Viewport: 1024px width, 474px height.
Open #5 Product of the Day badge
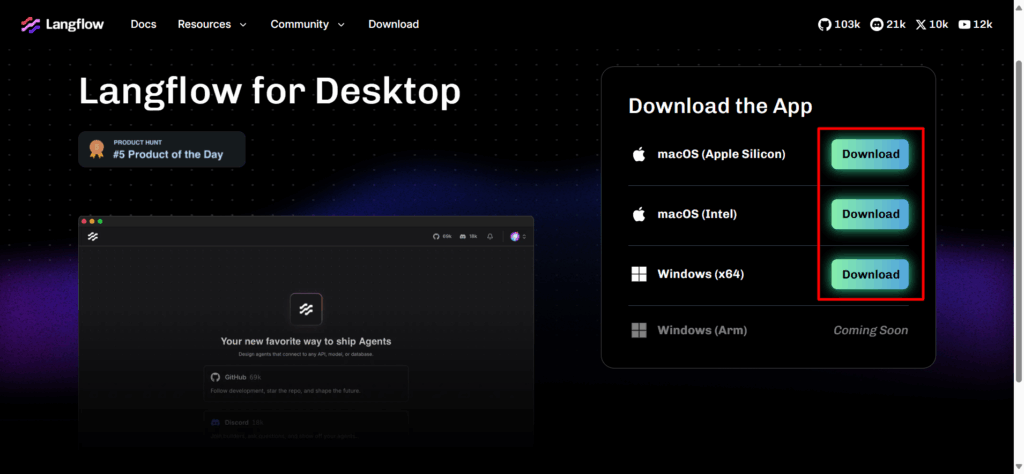[x=167, y=149]
